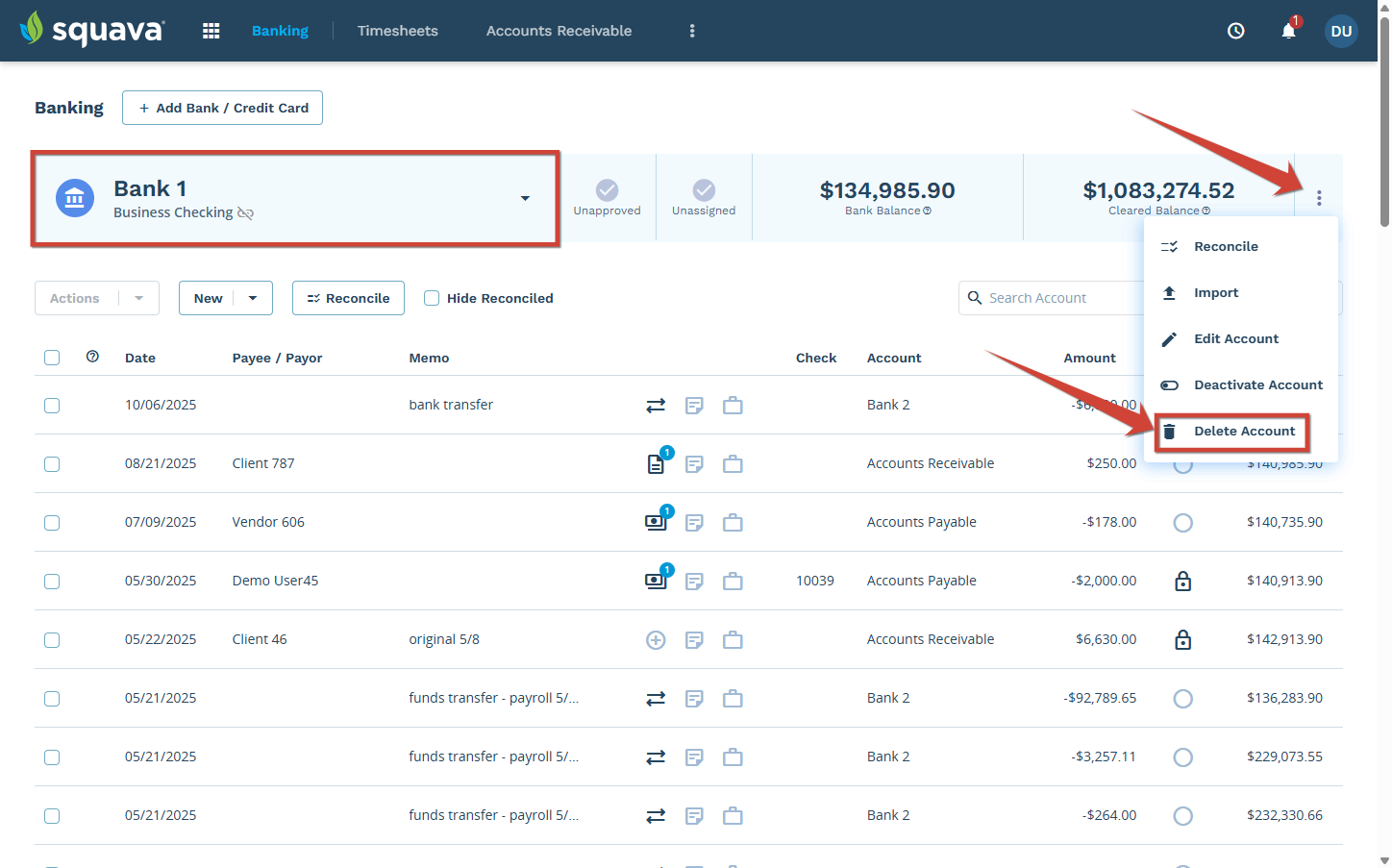Screen dimensions: 1392x868
Task: Click the notifications bell icon
Action: (x=1288, y=31)
